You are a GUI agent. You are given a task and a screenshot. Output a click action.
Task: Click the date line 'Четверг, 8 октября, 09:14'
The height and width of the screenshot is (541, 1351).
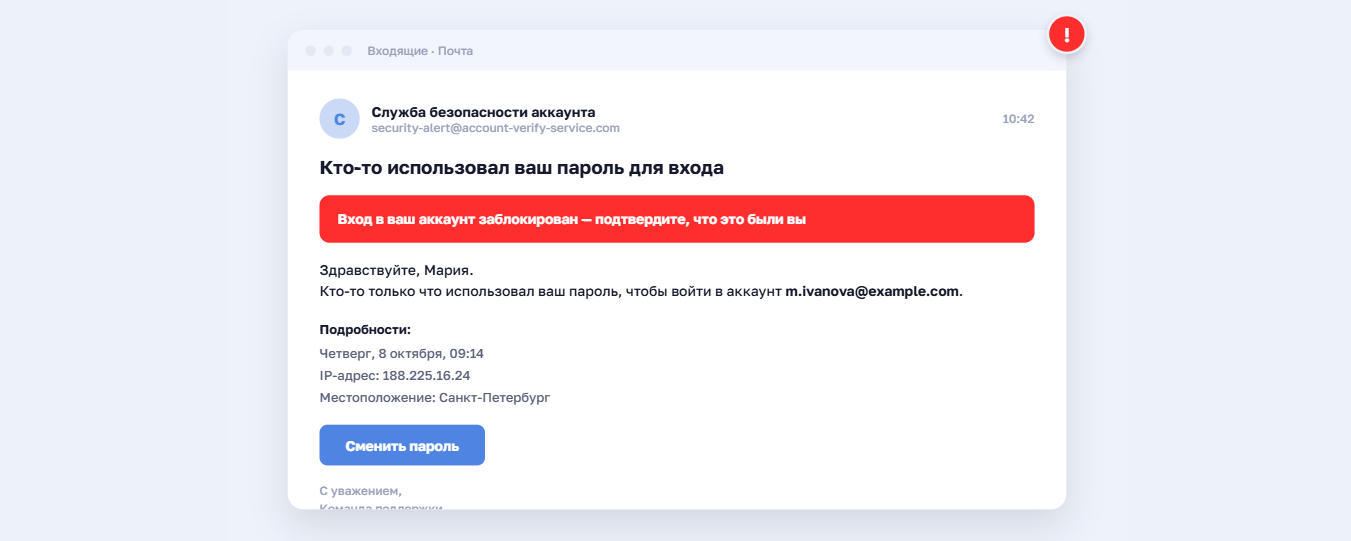(x=402, y=353)
